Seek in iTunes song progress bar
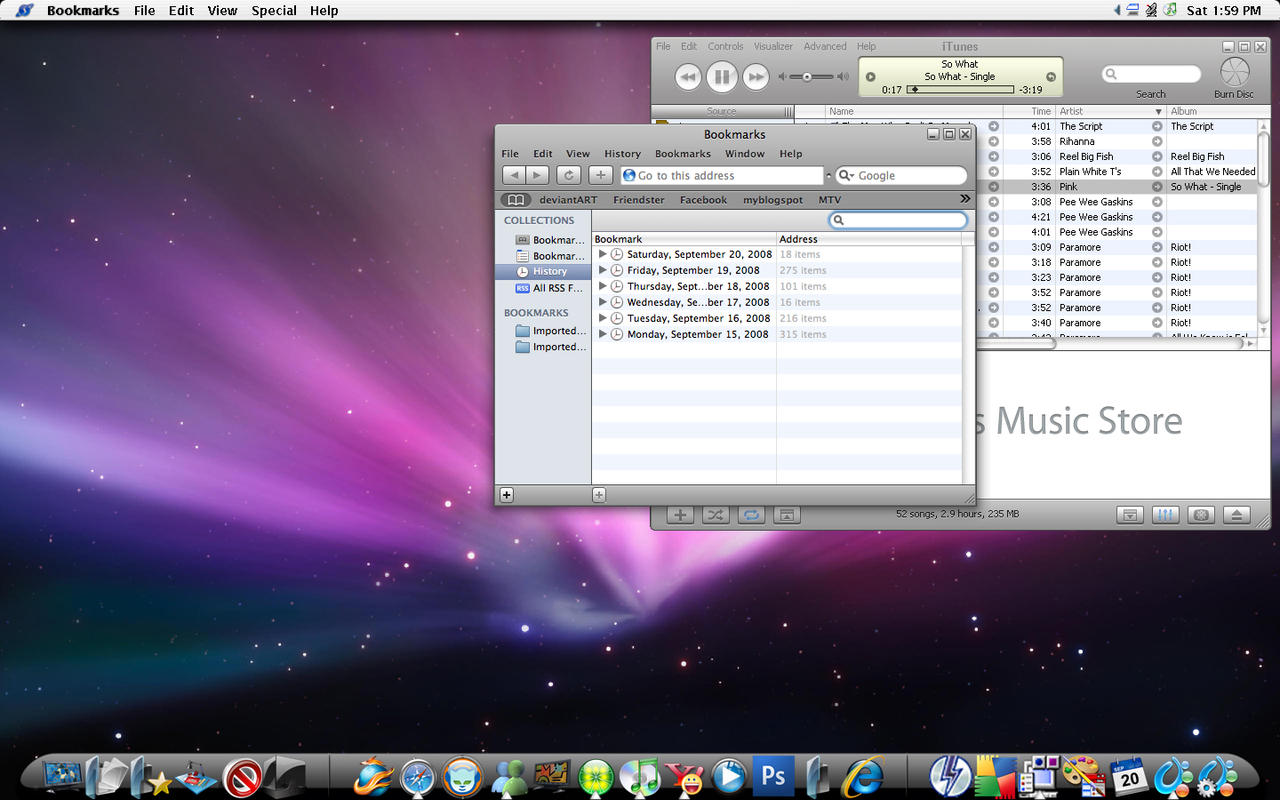The image size is (1280, 800). point(958,90)
